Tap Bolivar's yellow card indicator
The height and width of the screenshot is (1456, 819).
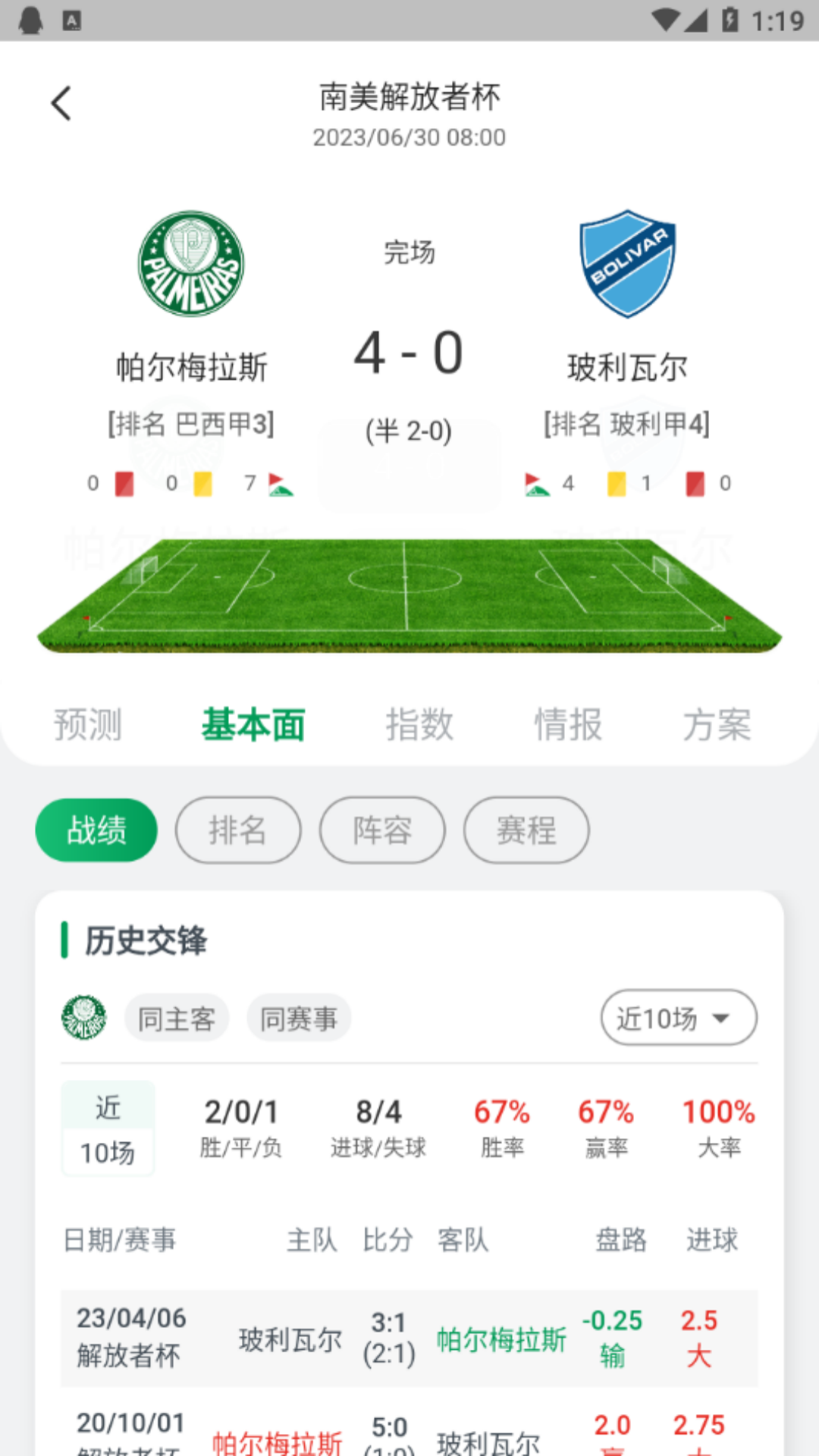(x=617, y=483)
